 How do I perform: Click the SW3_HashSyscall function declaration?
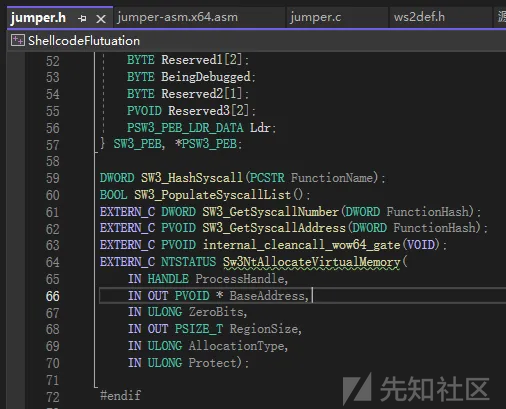[192, 178]
